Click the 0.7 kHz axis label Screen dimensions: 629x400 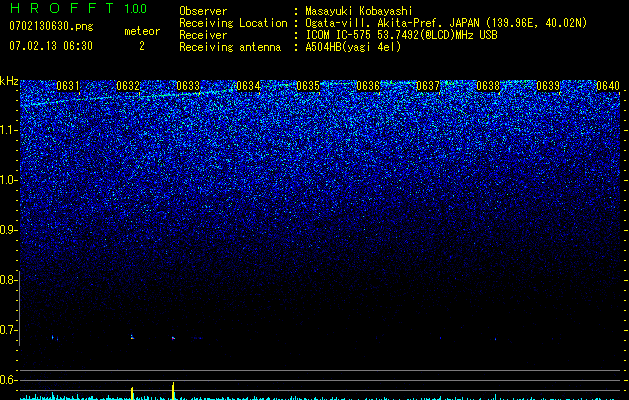coord(8,330)
